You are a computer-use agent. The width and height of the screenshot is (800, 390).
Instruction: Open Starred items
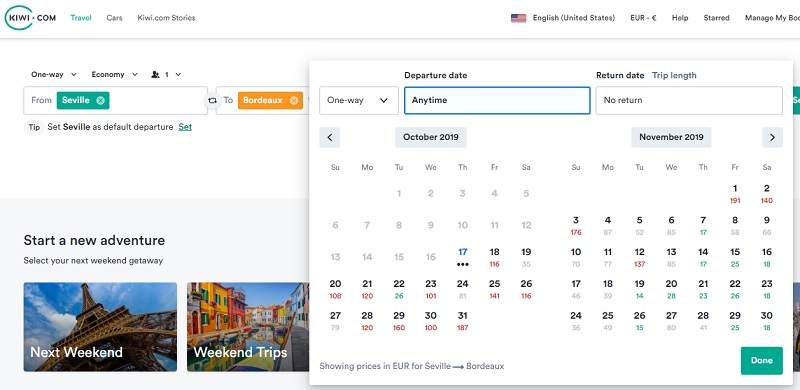(716, 18)
